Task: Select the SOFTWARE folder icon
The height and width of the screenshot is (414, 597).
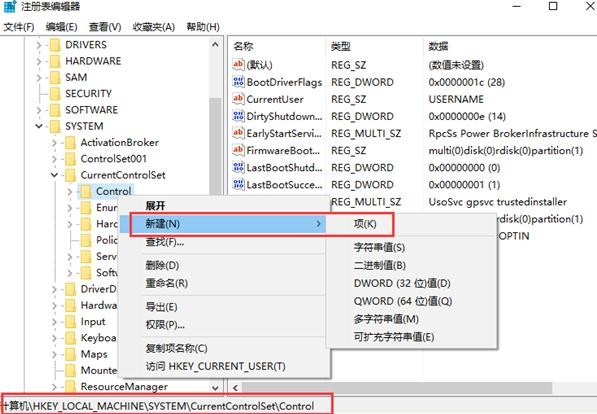Action: 55,110
